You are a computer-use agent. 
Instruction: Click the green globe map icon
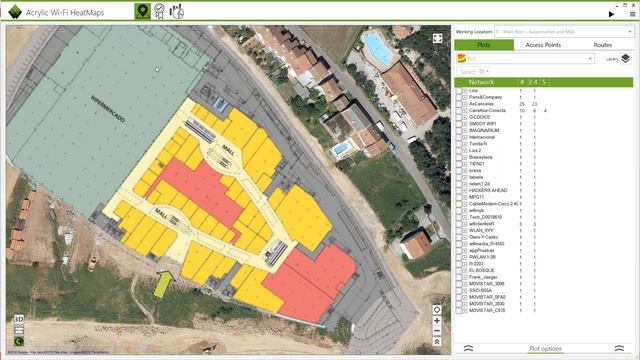pyautogui.click(x=19, y=341)
